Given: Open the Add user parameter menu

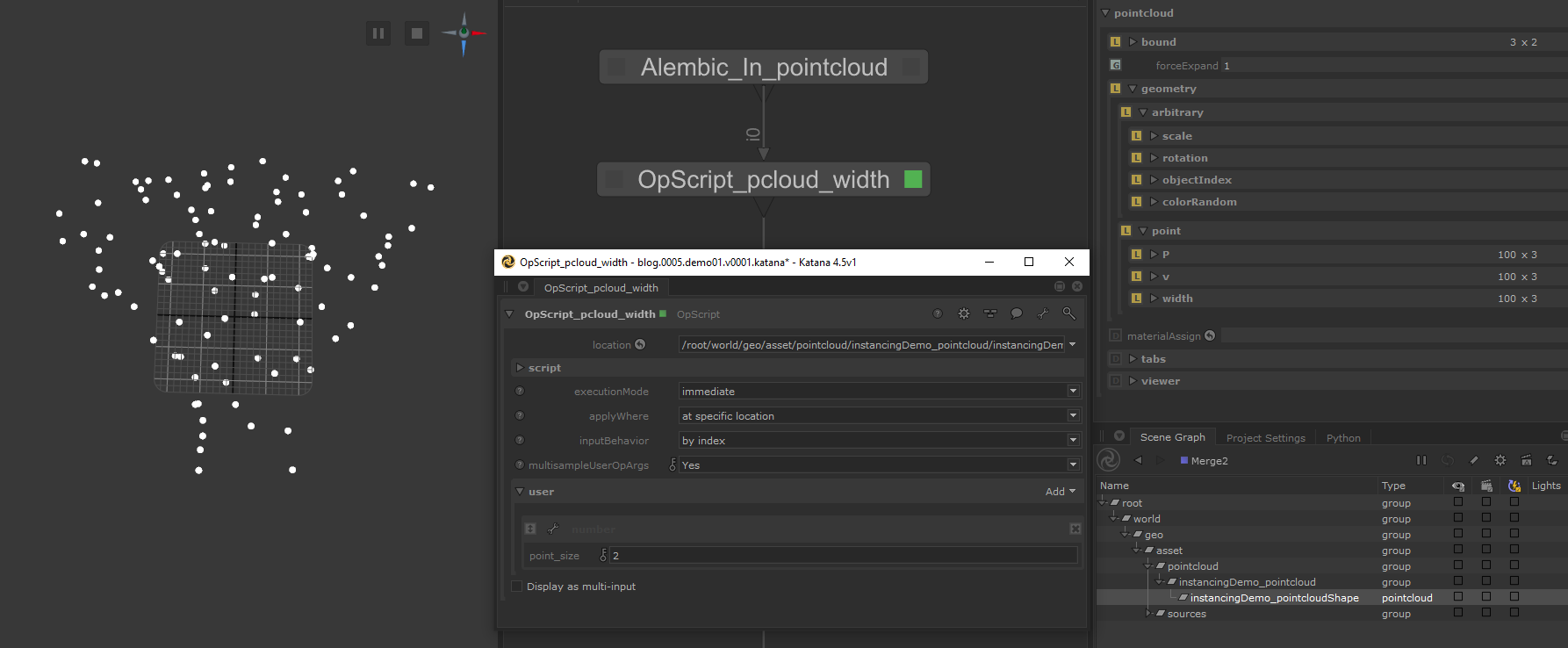Looking at the screenshot, I should [x=1061, y=491].
